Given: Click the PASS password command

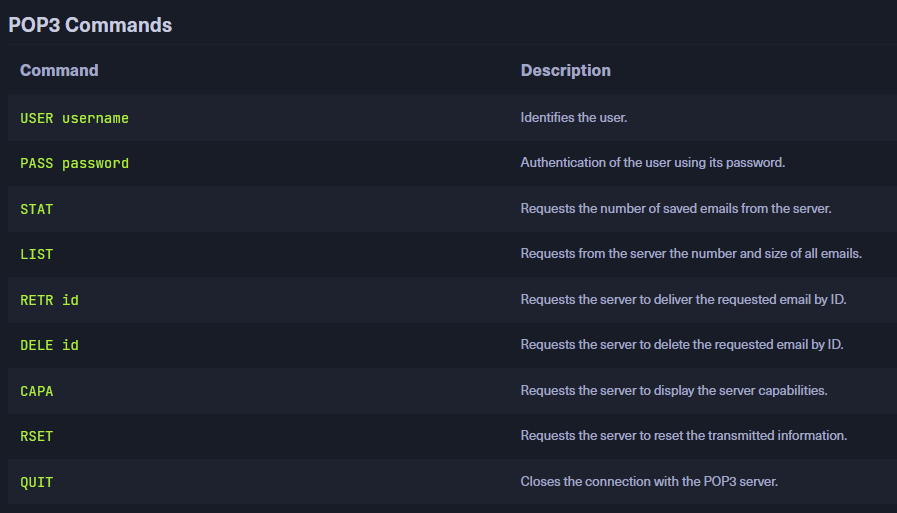Looking at the screenshot, I should [x=74, y=163].
